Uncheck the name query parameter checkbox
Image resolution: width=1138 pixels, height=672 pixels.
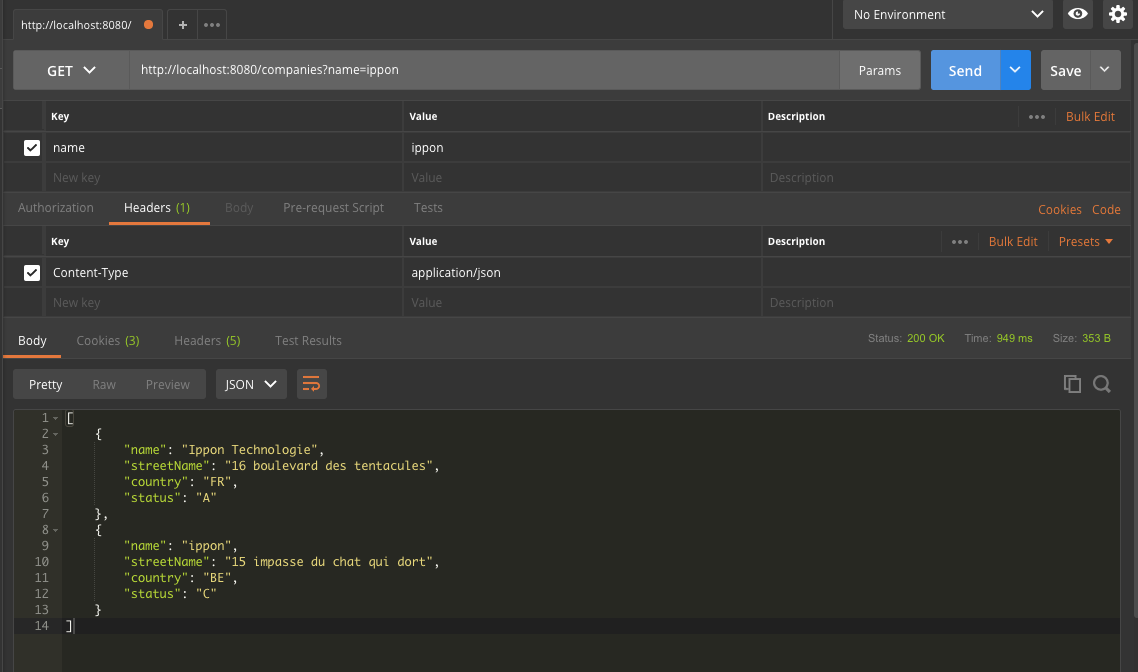[32, 148]
